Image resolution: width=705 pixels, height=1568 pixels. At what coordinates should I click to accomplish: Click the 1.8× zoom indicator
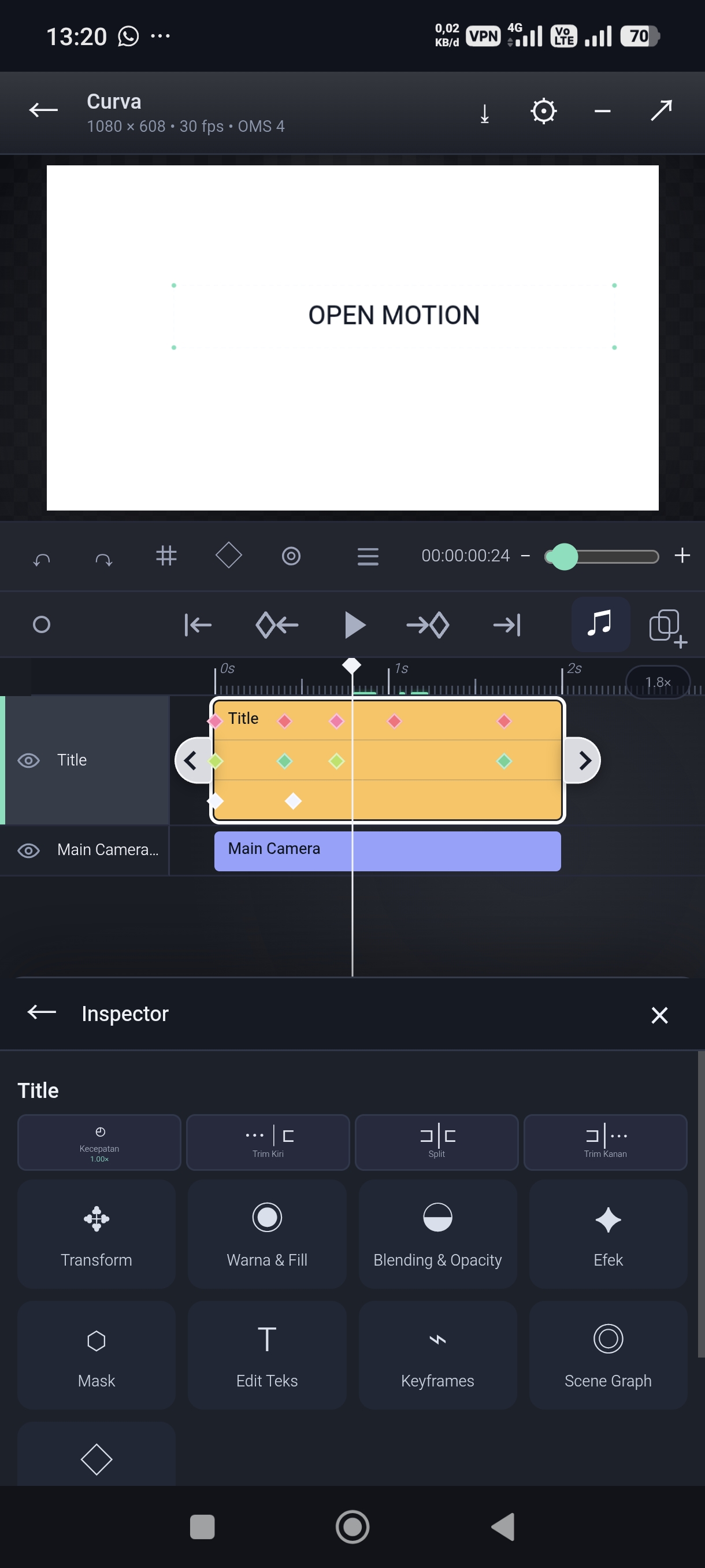pyautogui.click(x=658, y=682)
